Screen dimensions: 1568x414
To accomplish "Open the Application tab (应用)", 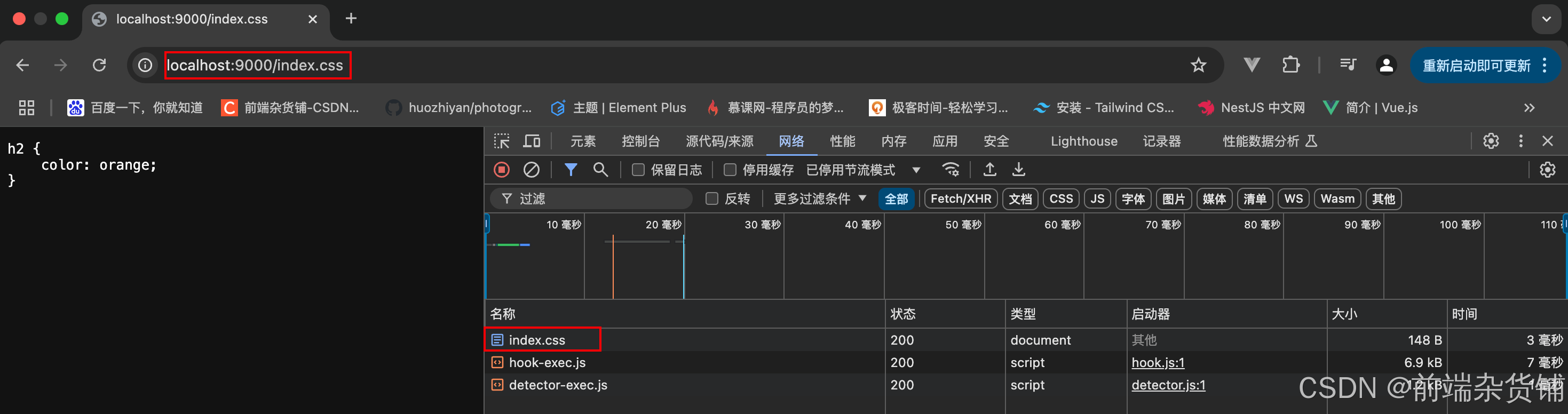I will 945,141.
